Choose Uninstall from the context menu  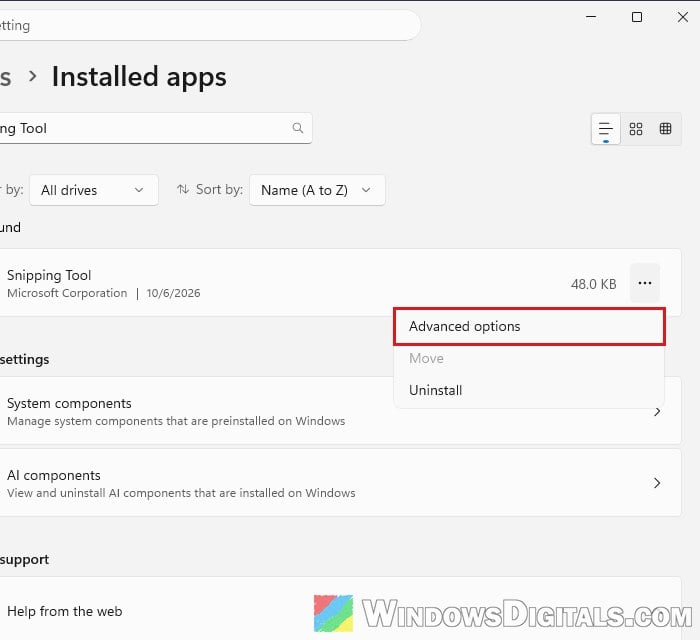(529, 390)
